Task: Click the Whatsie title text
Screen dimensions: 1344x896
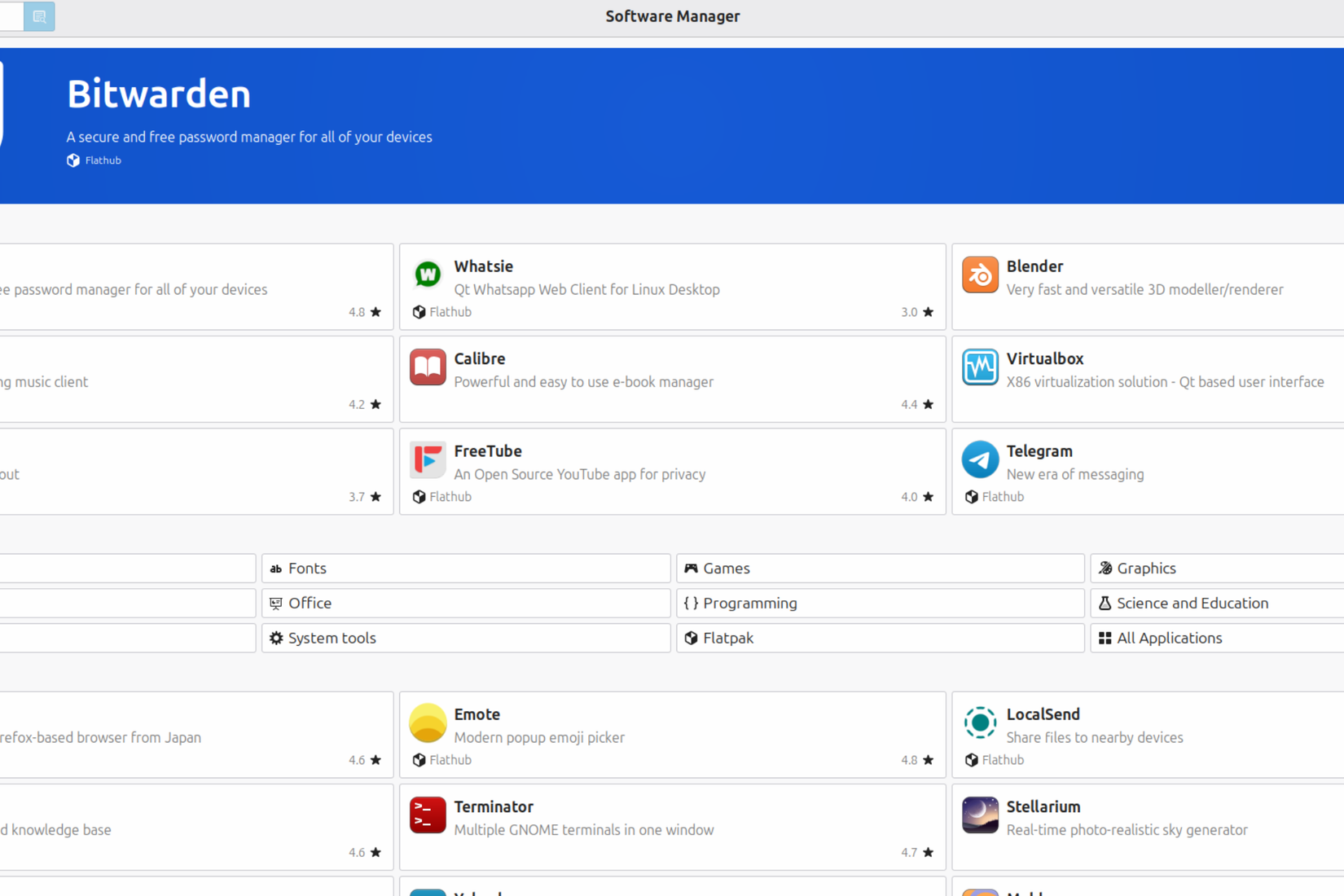Action: click(x=484, y=266)
